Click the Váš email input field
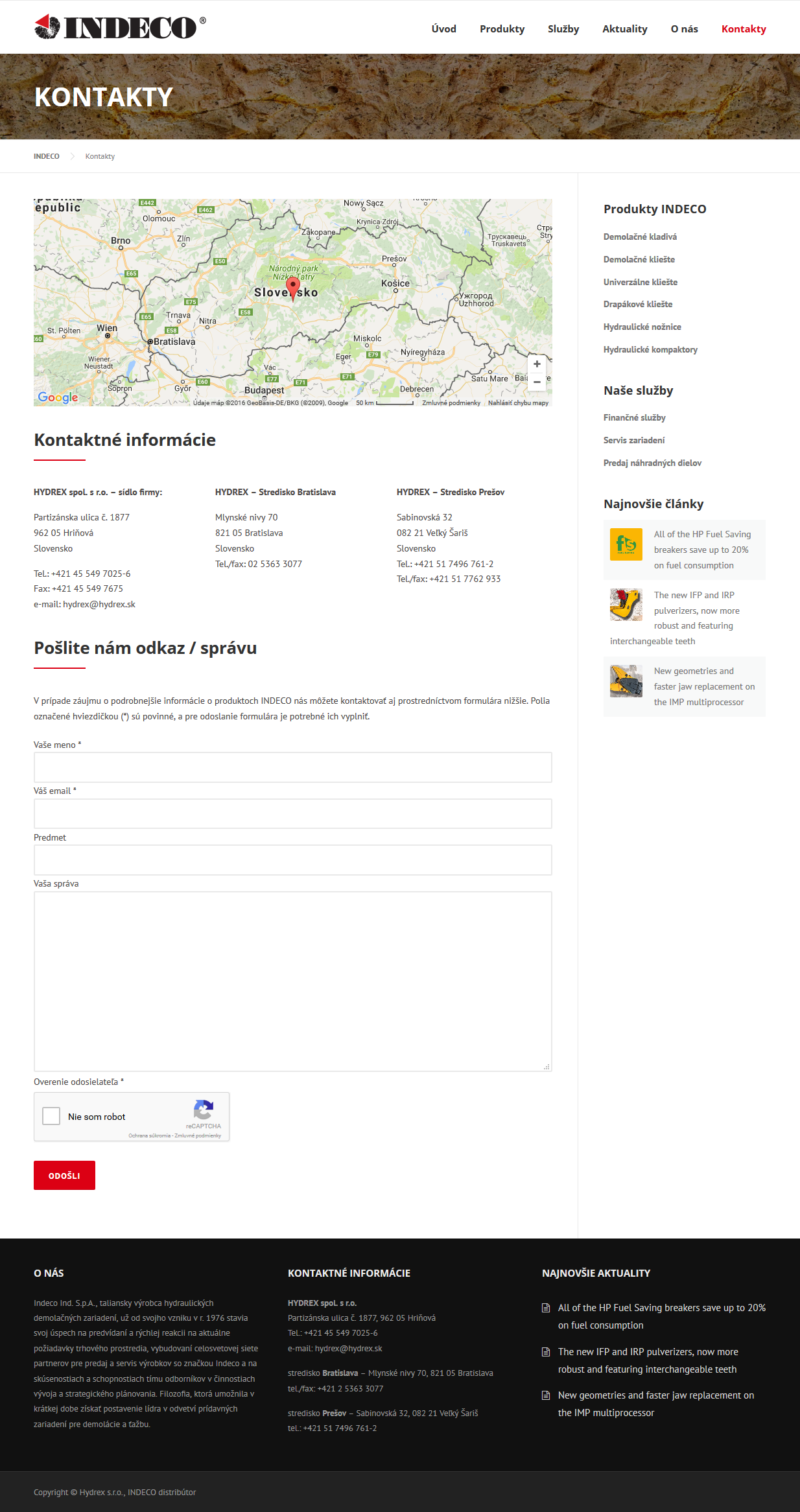Viewport: 800px width, 1512px height. 293,813
